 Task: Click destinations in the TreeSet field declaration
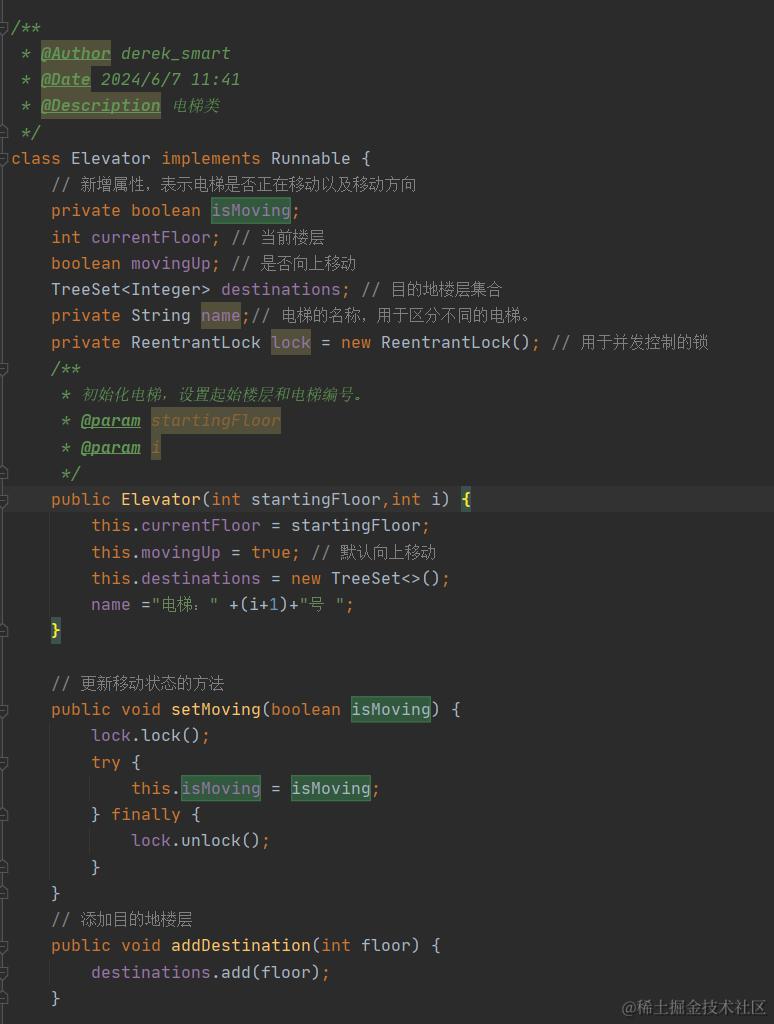[x=281, y=289]
